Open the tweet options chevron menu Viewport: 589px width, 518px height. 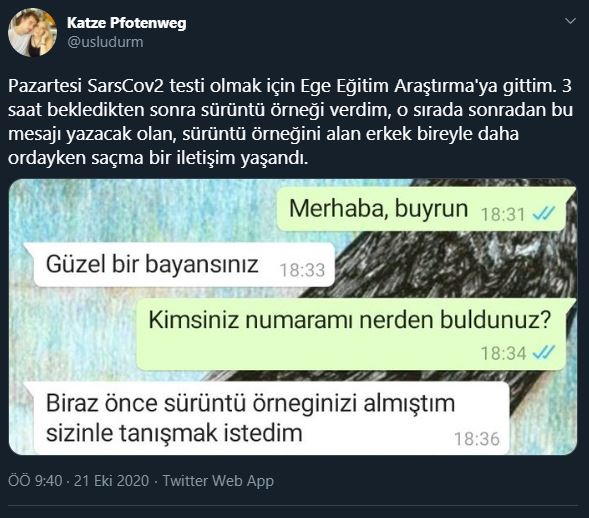571,21
